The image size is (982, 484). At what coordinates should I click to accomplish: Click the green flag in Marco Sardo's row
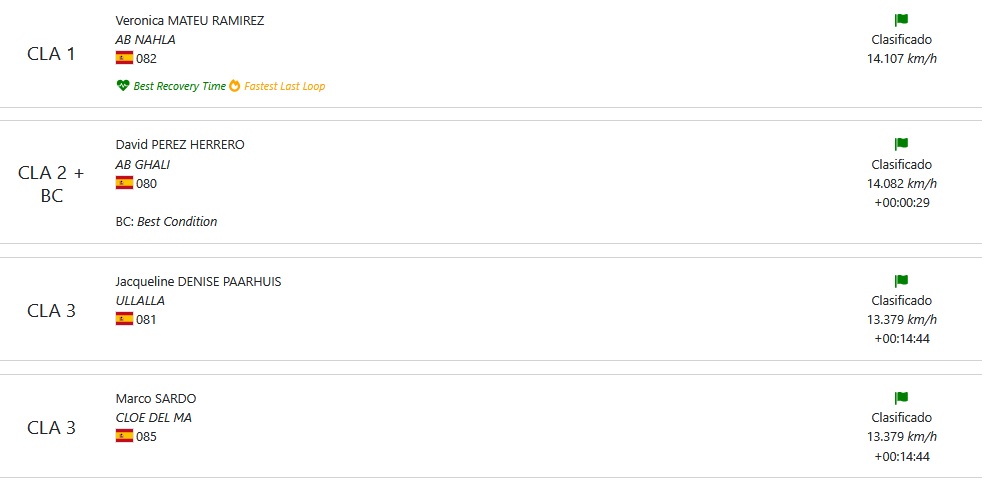[x=901, y=398]
